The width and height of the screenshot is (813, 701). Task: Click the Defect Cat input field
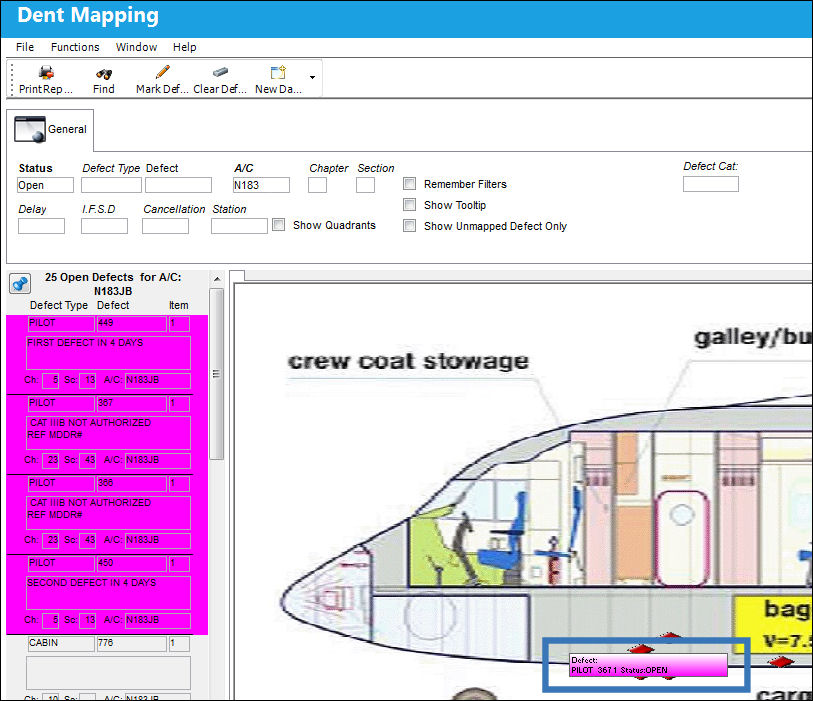point(711,184)
